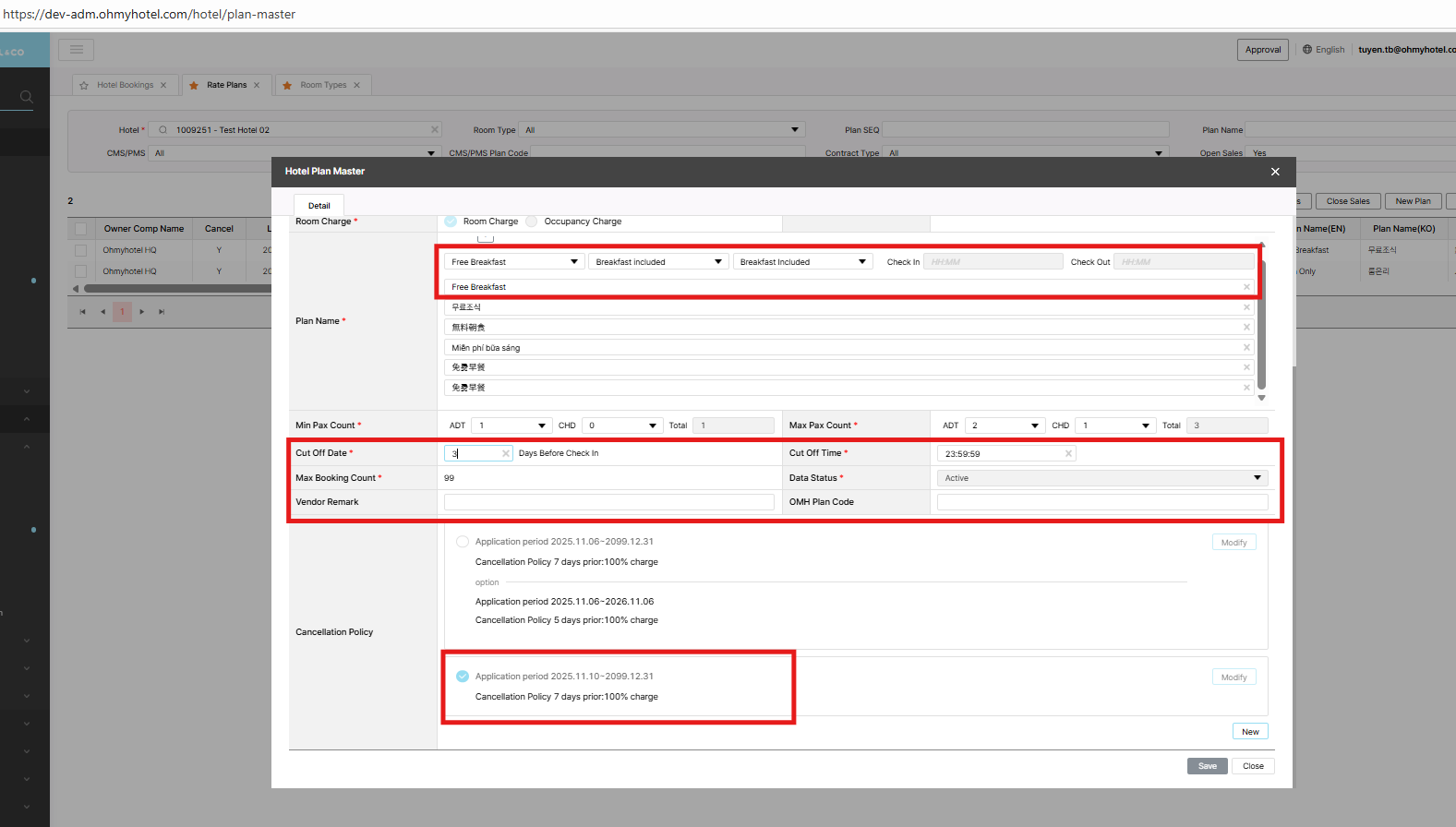Viewport: 1456px width, 827px height.
Task: Select the Occupancy Charge radio button
Action: pyautogui.click(x=532, y=222)
